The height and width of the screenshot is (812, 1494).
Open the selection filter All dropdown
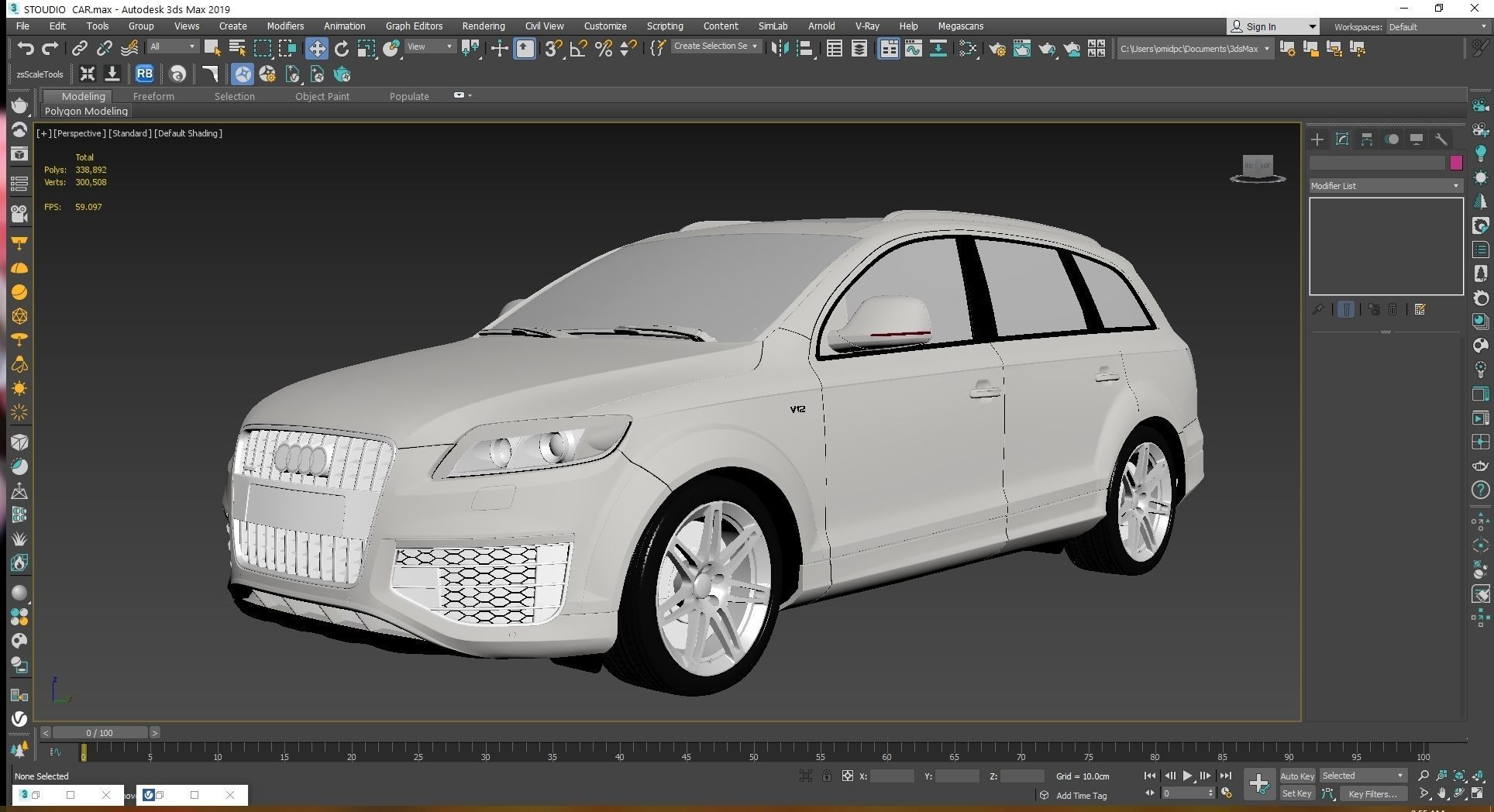point(173,46)
